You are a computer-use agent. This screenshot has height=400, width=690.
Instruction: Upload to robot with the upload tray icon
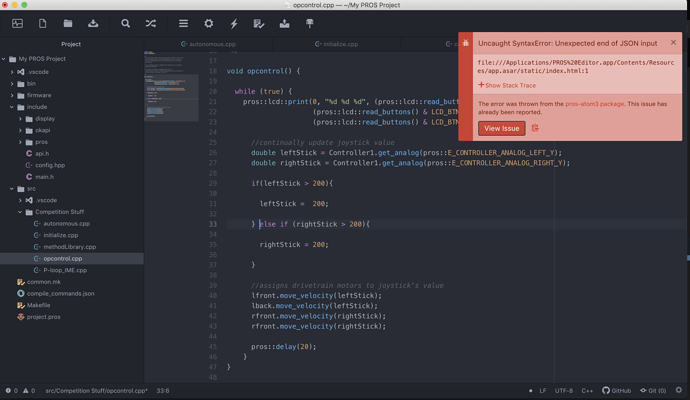click(x=284, y=23)
